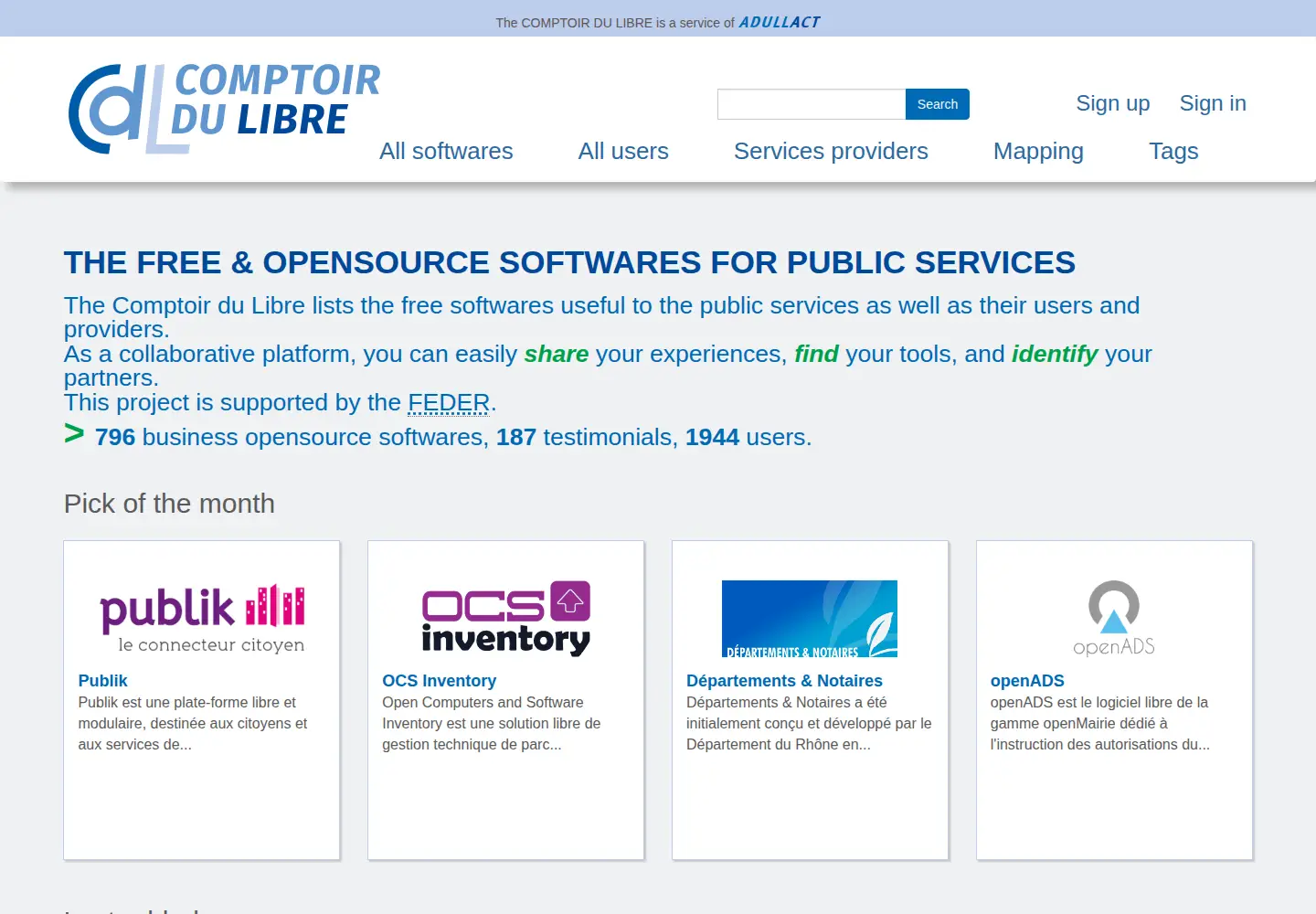
Task: Open the OCS Inventory title link
Action: pos(440,681)
